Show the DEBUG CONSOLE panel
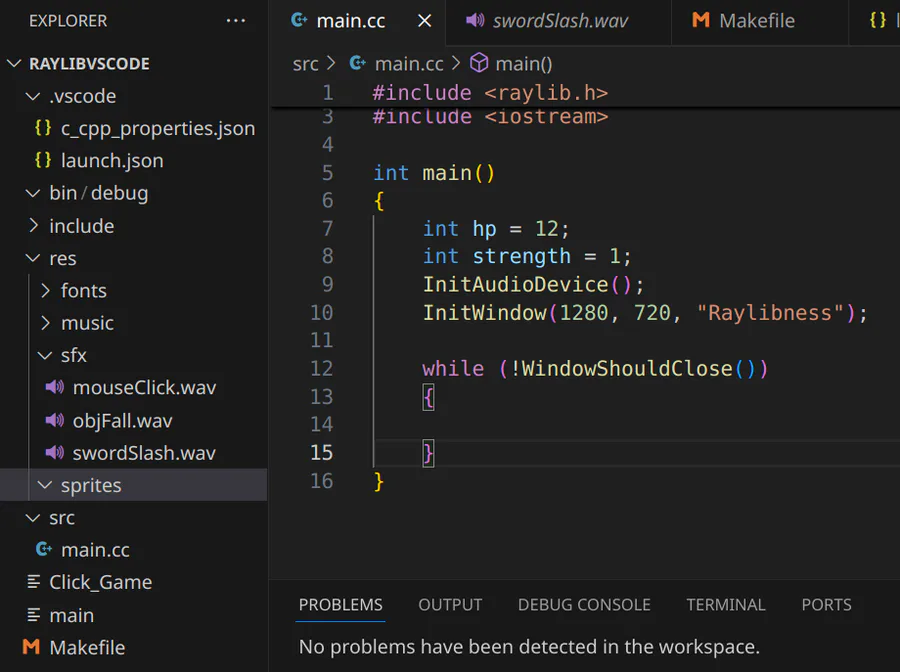 (x=584, y=605)
